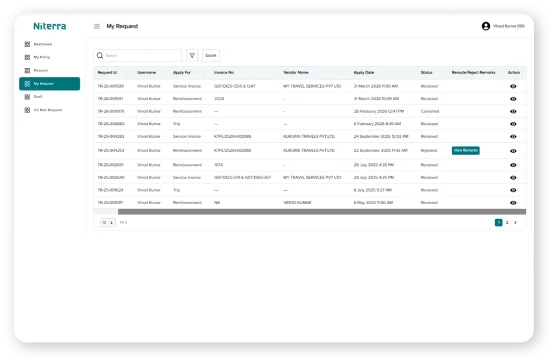
Task: View request dated 28 July 2025 4:25 PM
Action: [513, 178]
